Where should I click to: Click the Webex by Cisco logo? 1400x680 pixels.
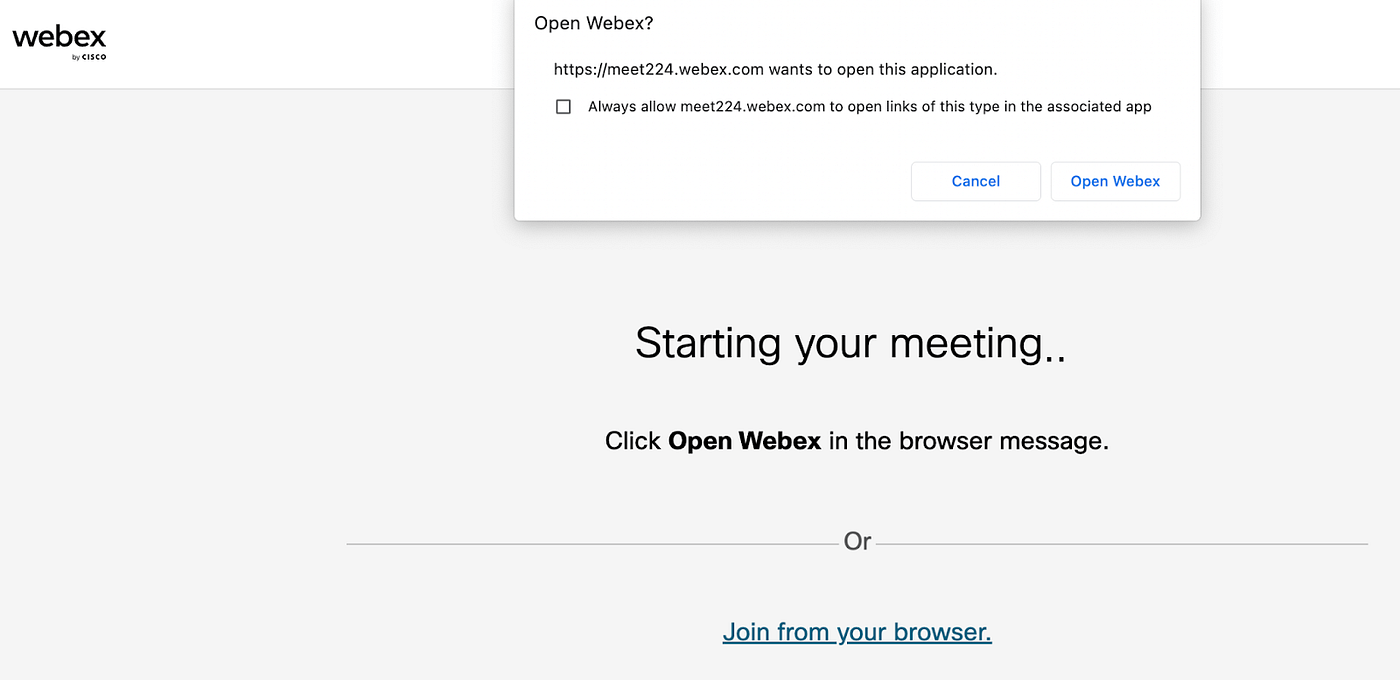(58, 40)
